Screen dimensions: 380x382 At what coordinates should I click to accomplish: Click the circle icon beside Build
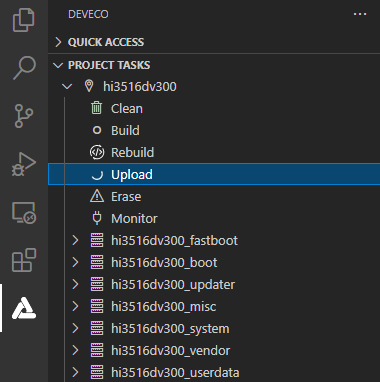(97, 130)
